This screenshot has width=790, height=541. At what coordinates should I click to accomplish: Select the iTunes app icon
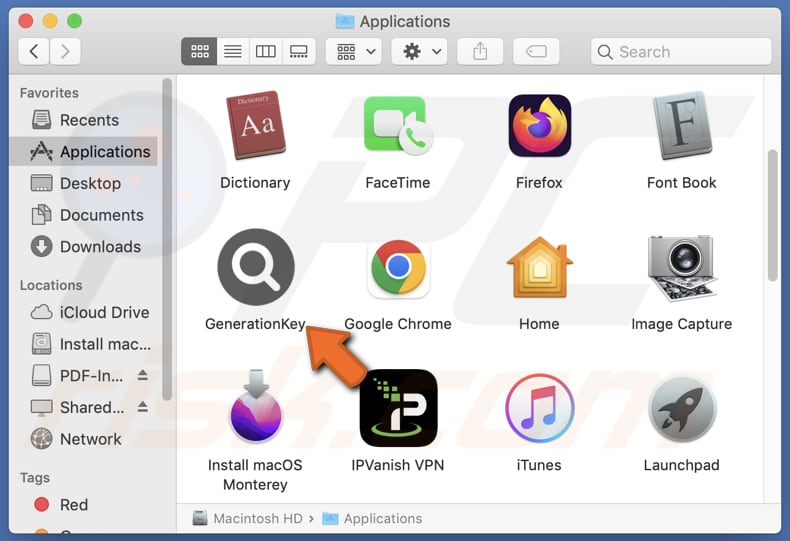[540, 408]
